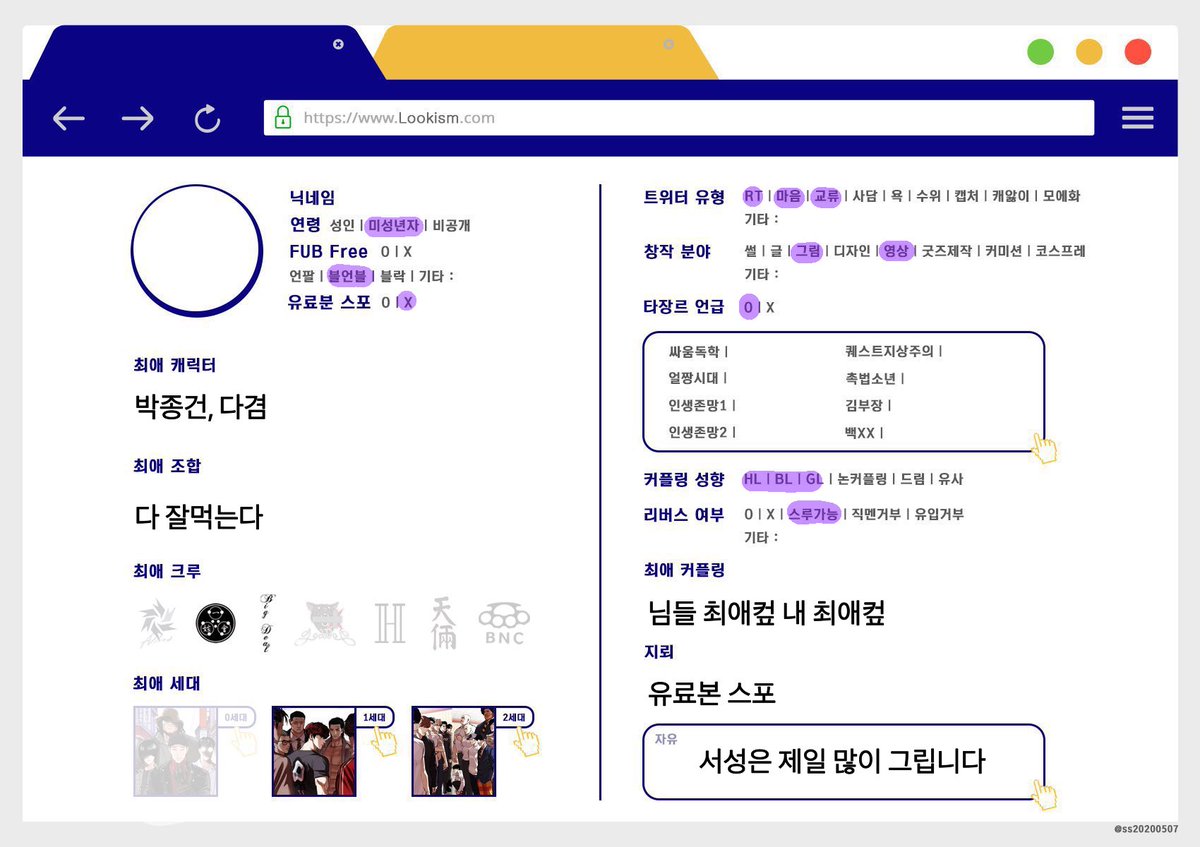Click 김부장 in the webtoon list

pyautogui.click(x=864, y=406)
